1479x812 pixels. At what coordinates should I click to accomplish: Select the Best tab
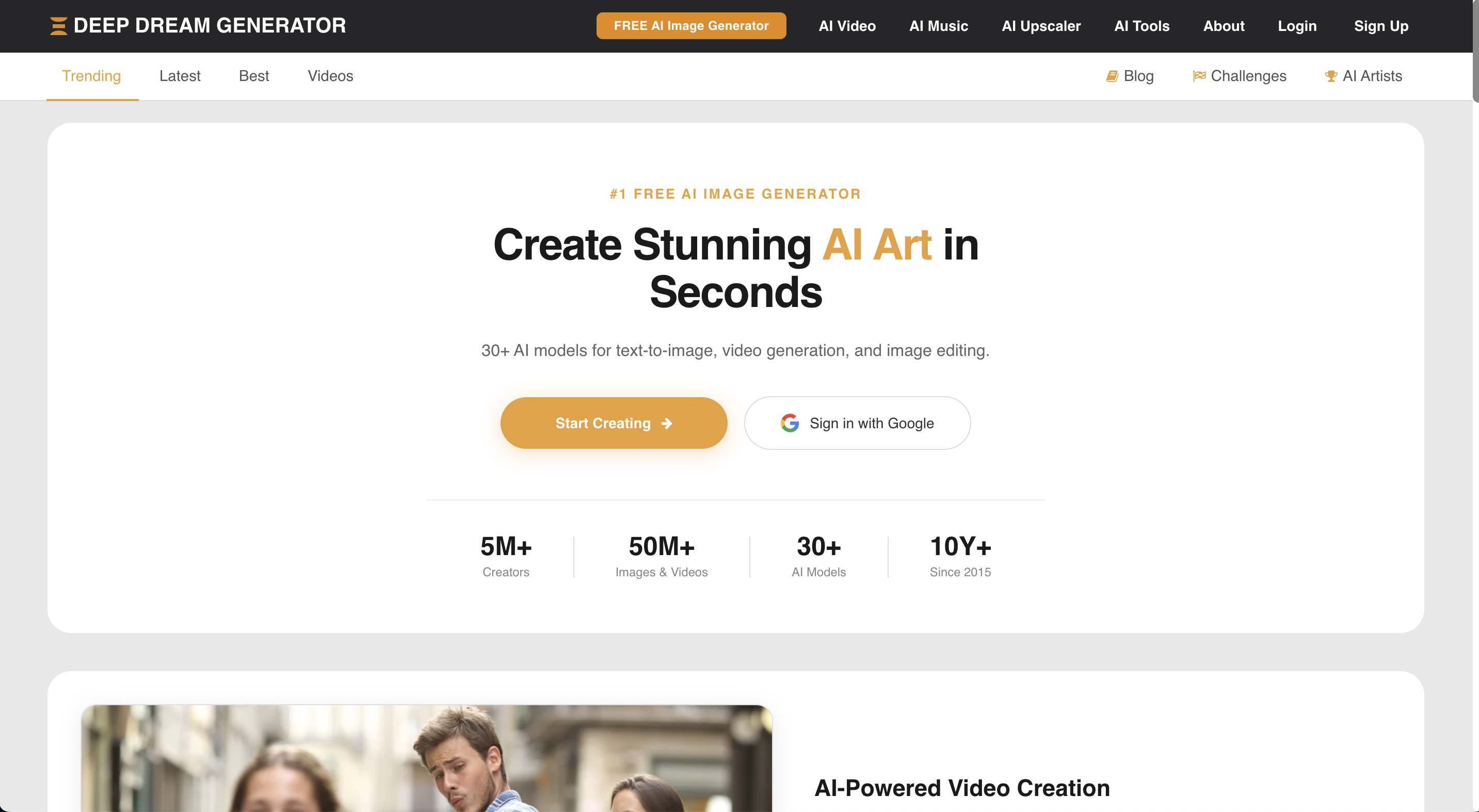(x=254, y=76)
